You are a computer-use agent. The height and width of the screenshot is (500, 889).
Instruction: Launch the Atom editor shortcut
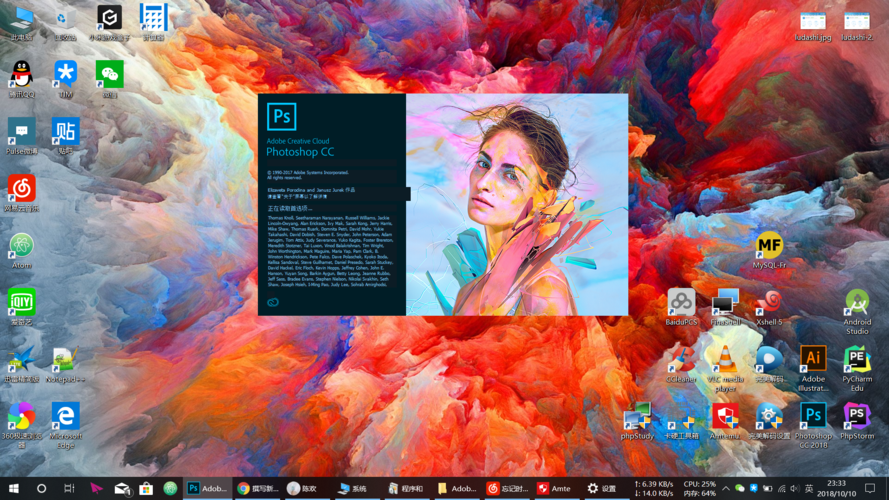point(22,251)
